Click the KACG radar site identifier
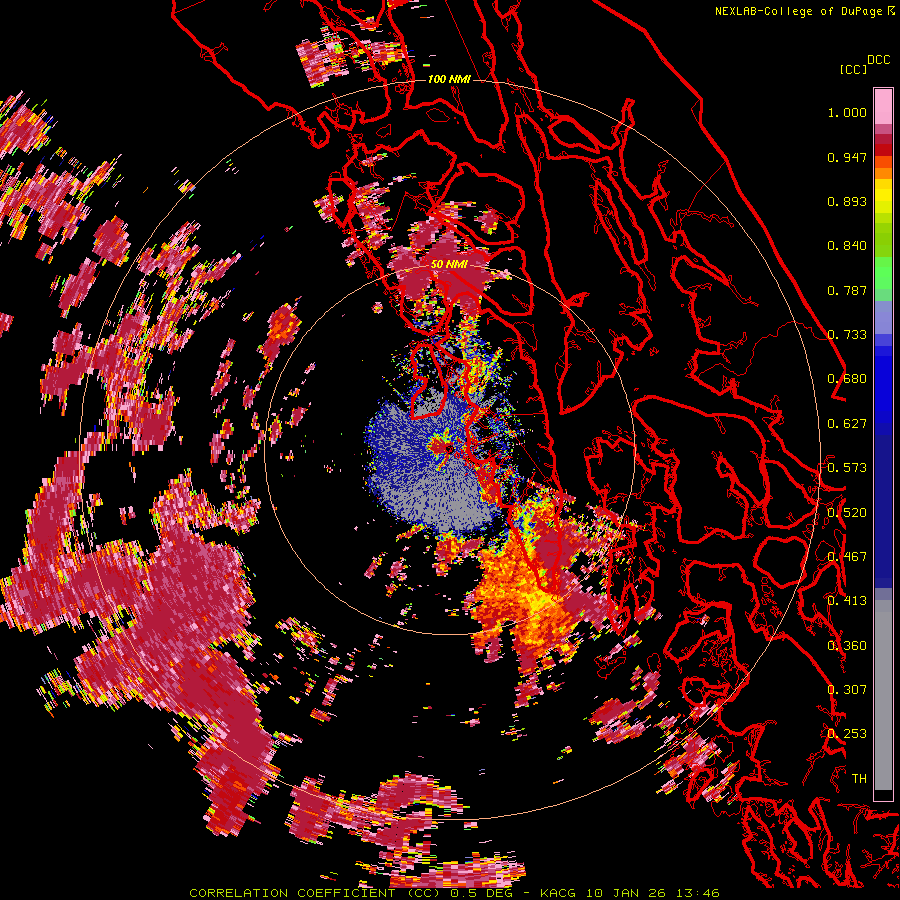The height and width of the screenshot is (900, 900). 560,893
